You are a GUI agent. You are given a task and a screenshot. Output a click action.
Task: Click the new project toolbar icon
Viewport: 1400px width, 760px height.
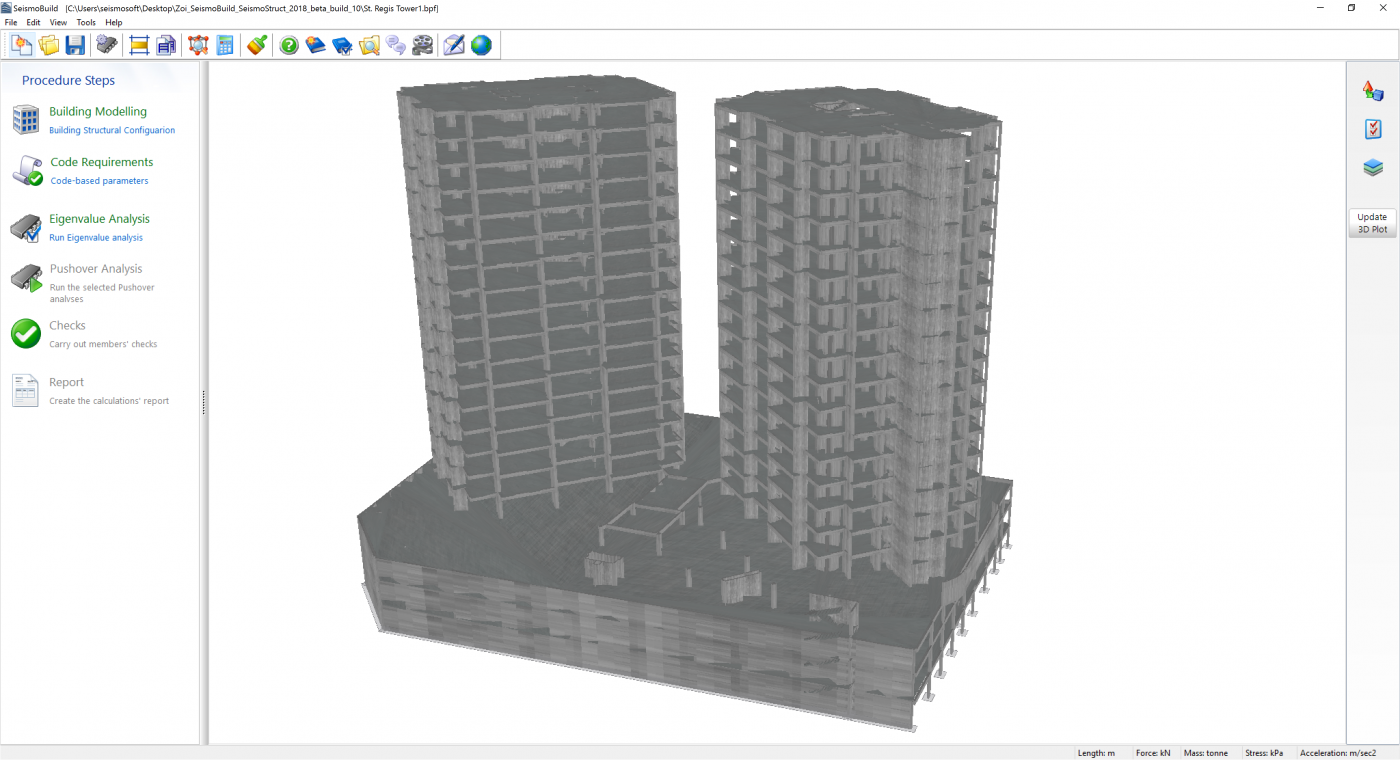tap(21, 45)
